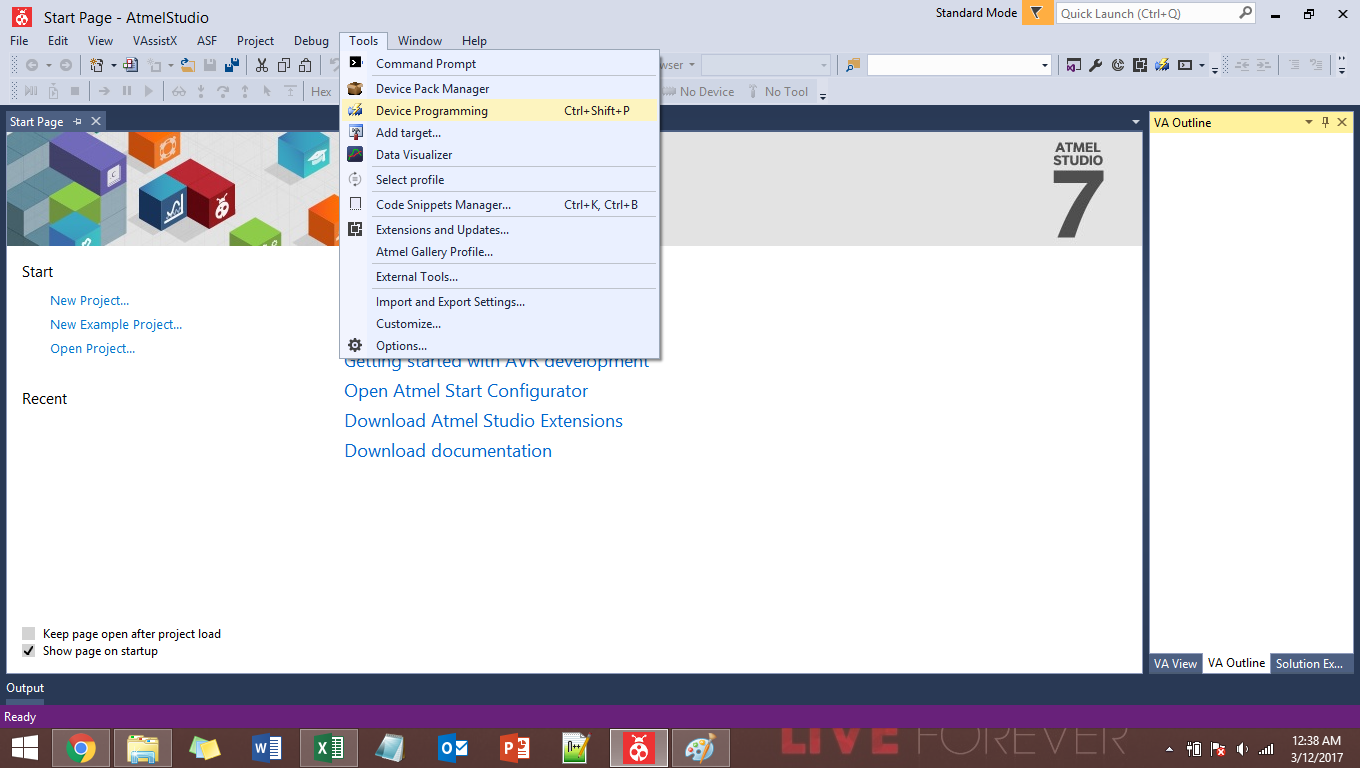Screen dimensions: 1360x768
Task: Switch to the VA View tab
Action: click(1175, 663)
